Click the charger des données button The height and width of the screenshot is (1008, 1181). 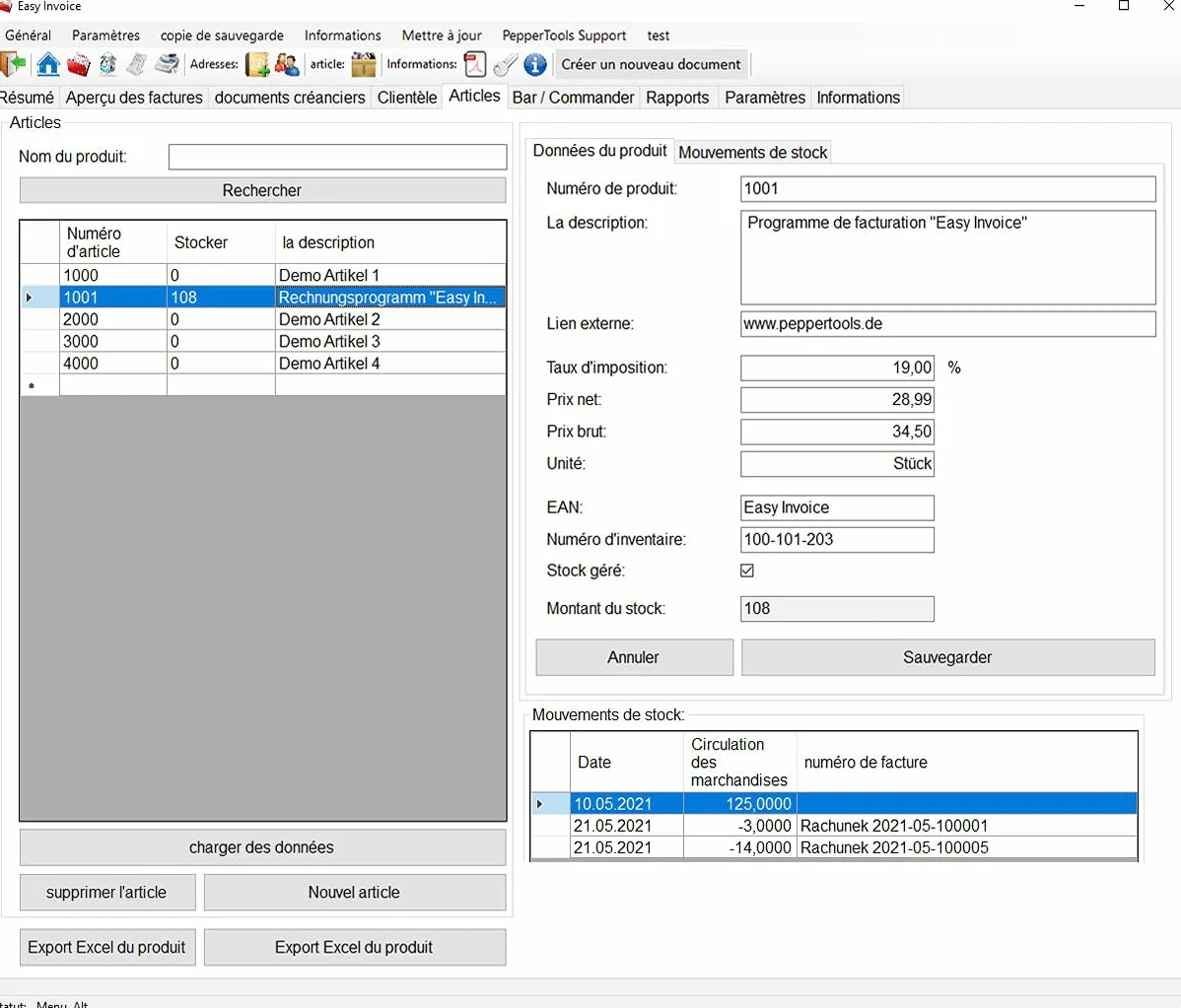pos(263,847)
